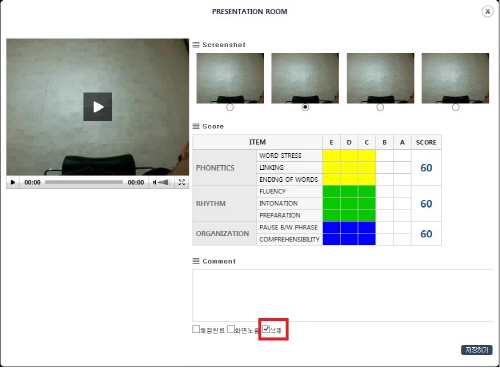This screenshot has height=368, width=500.
Task: Click the blue C cell for COMPREHENSIBILITY
Action: click(x=367, y=239)
